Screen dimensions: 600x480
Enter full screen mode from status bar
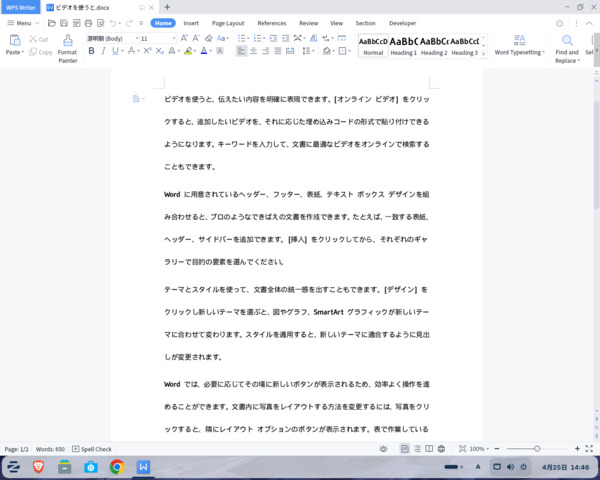(x=589, y=449)
